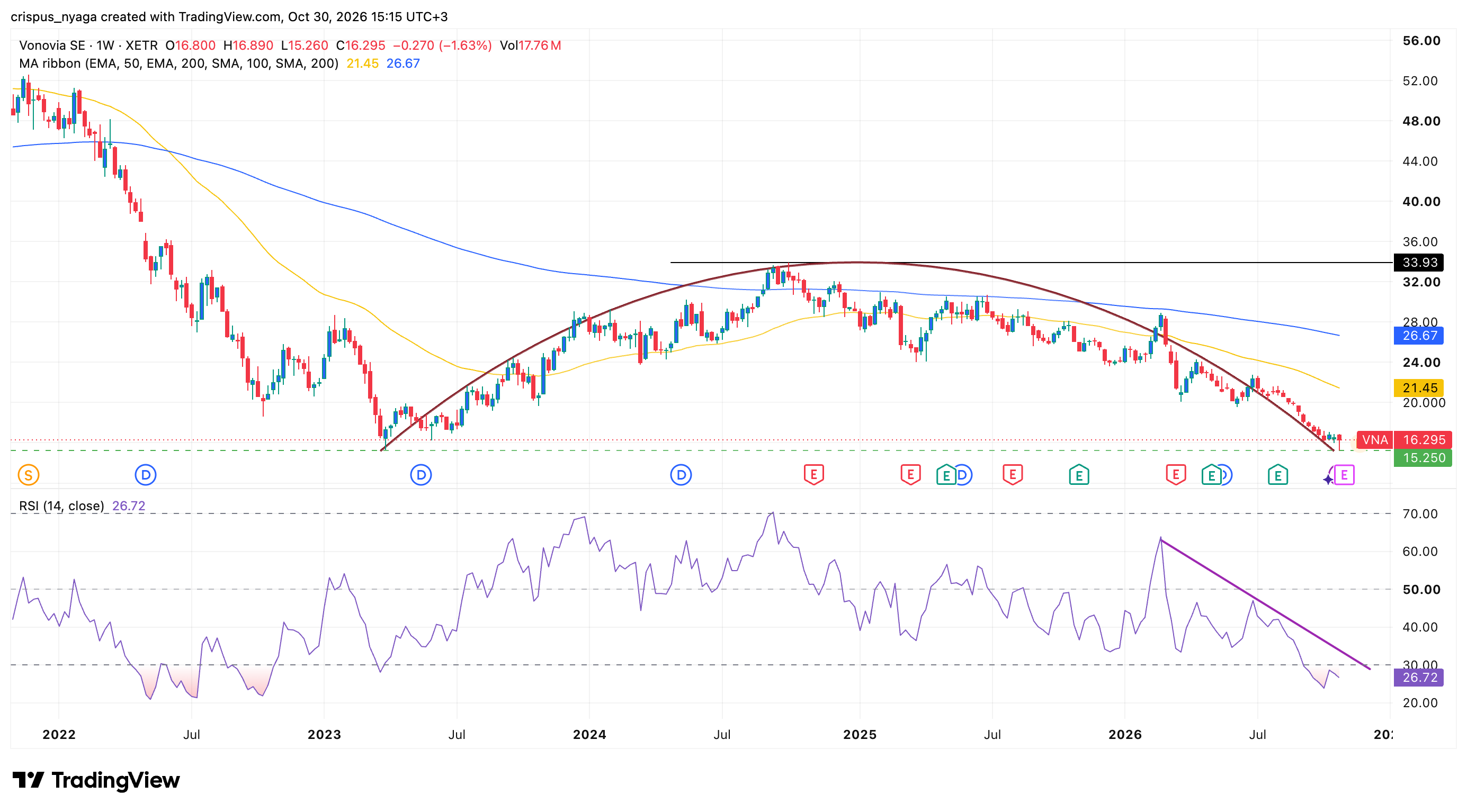Click the −0.270 (−1.63%) change value
Image resolution: width=1467 pixels, height=812 pixels.
click(442, 46)
